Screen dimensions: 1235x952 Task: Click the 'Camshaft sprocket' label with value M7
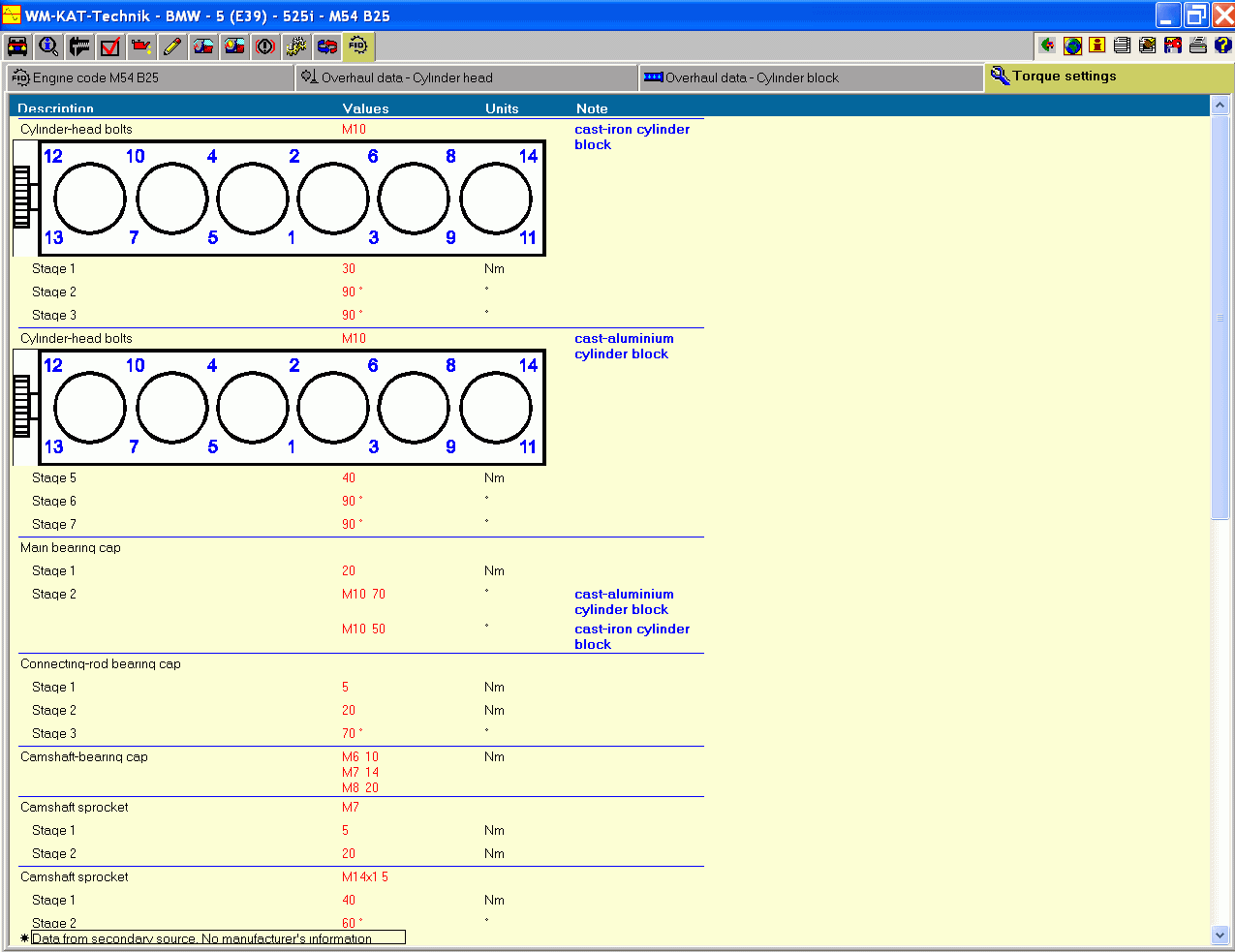75,808
